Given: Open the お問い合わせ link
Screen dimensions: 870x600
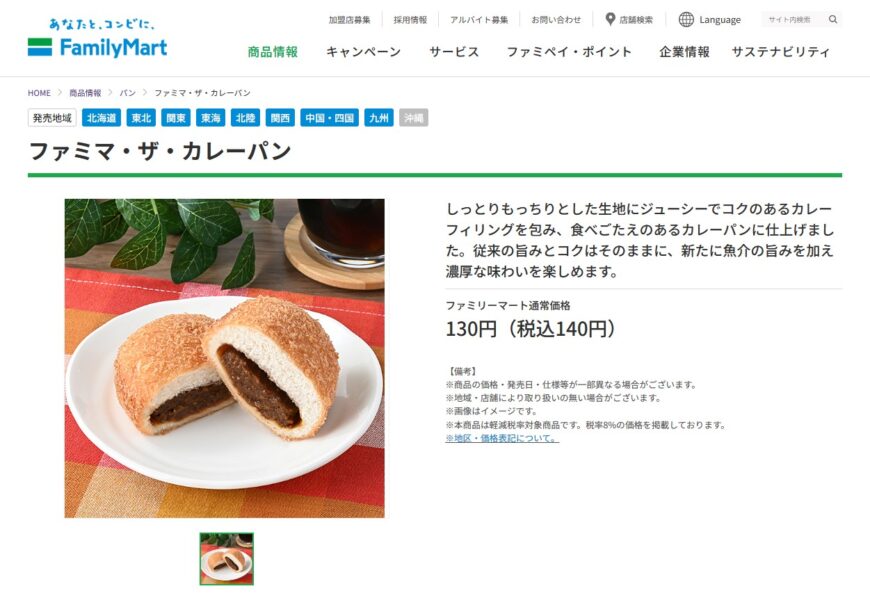Looking at the screenshot, I should pos(556,20).
